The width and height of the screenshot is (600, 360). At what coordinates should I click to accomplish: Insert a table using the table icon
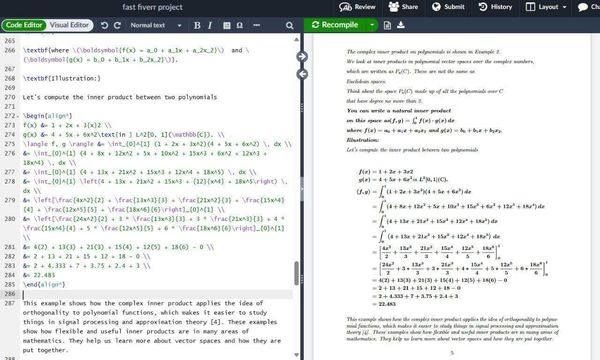pos(227,25)
